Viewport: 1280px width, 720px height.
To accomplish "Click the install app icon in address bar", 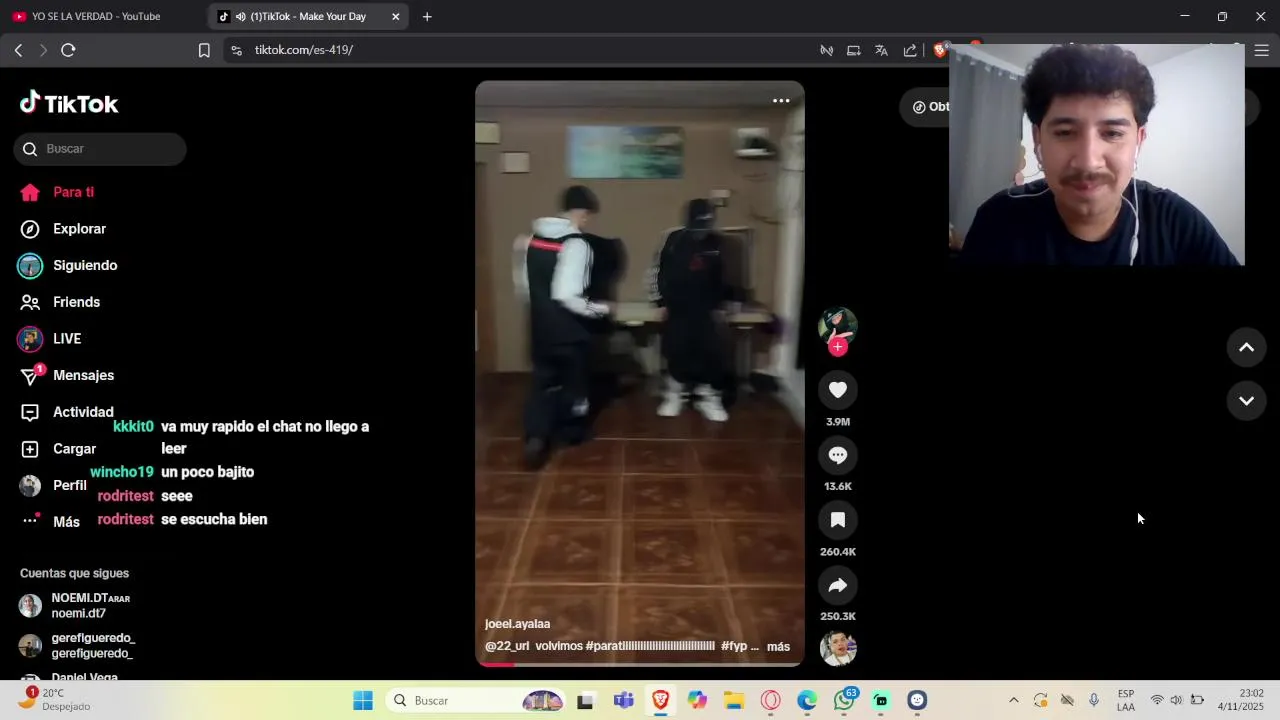I will point(854,50).
